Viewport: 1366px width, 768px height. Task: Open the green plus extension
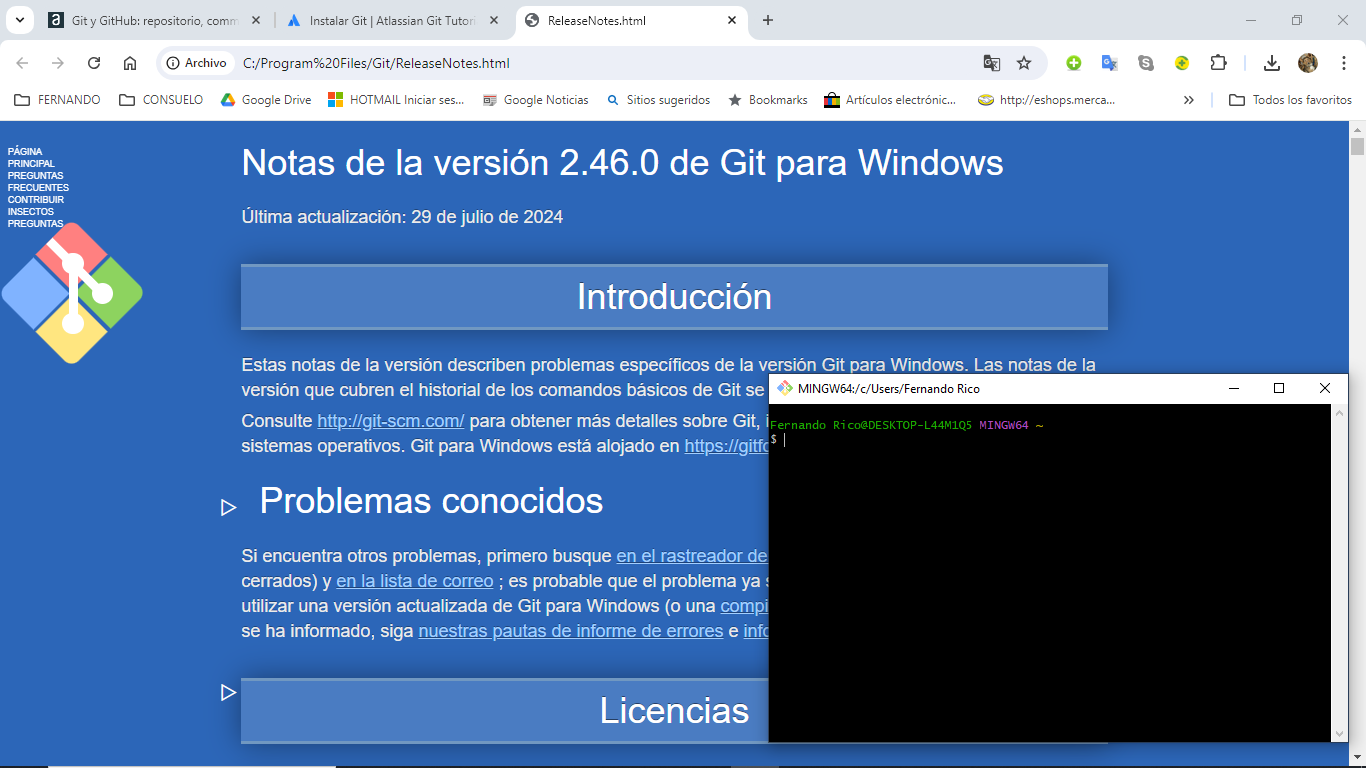pos(1074,63)
